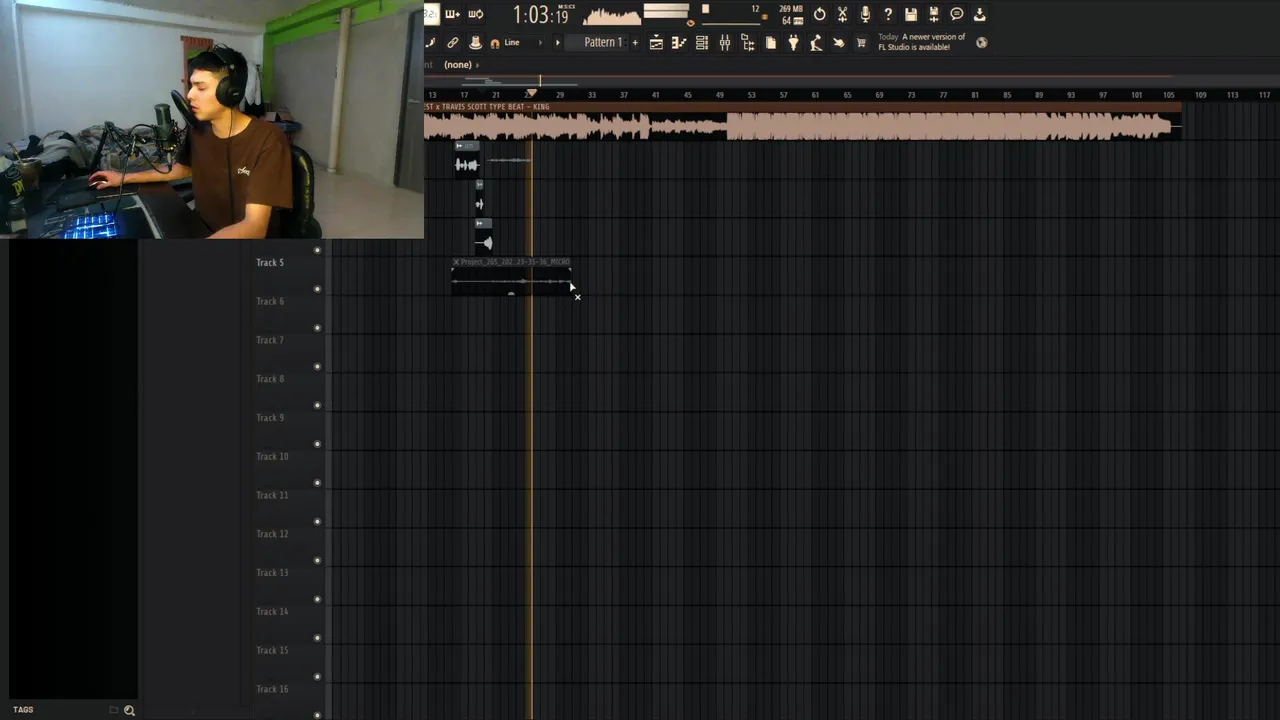Expand arrow next to (none)
The image size is (1280, 720).
point(478,65)
